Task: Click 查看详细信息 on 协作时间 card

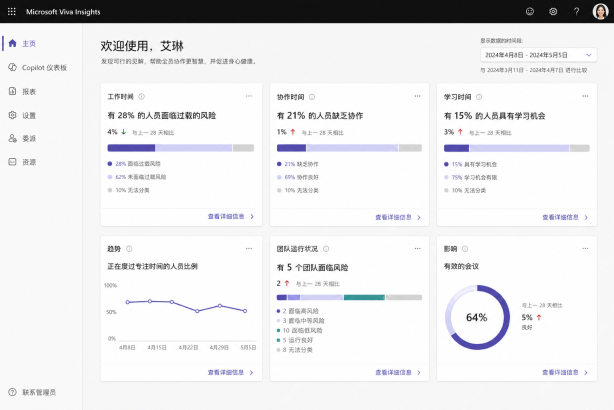Action: point(398,217)
